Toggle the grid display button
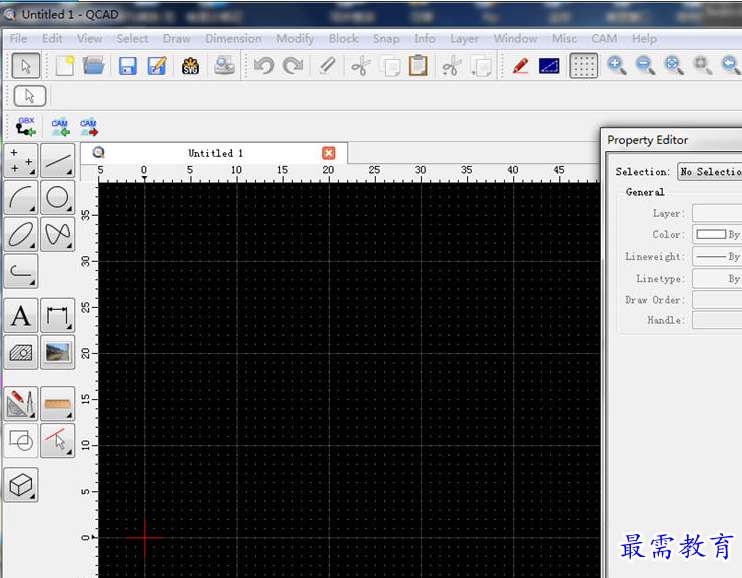Viewport: 742px width, 578px height. (583, 65)
